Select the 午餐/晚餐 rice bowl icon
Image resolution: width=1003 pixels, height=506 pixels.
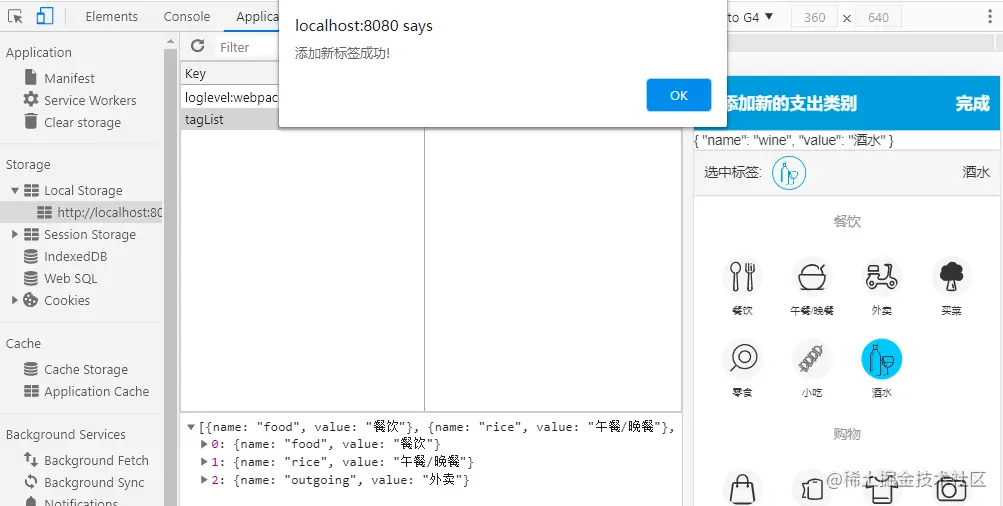(x=812, y=276)
